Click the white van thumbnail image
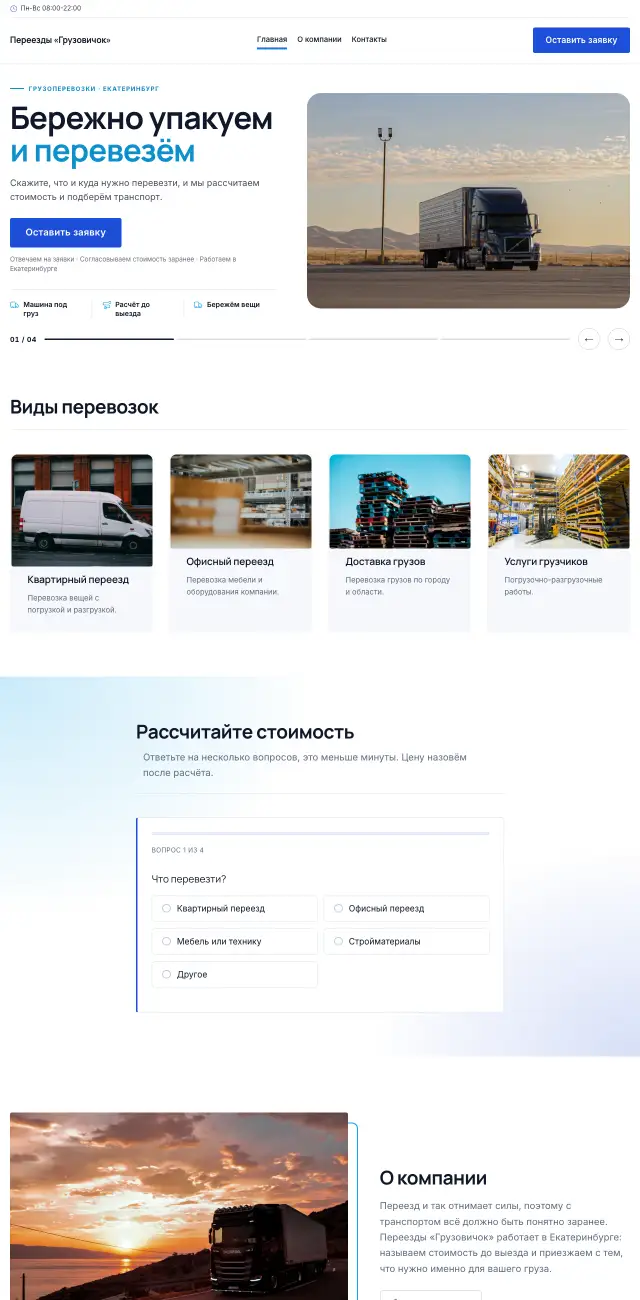 (x=82, y=511)
